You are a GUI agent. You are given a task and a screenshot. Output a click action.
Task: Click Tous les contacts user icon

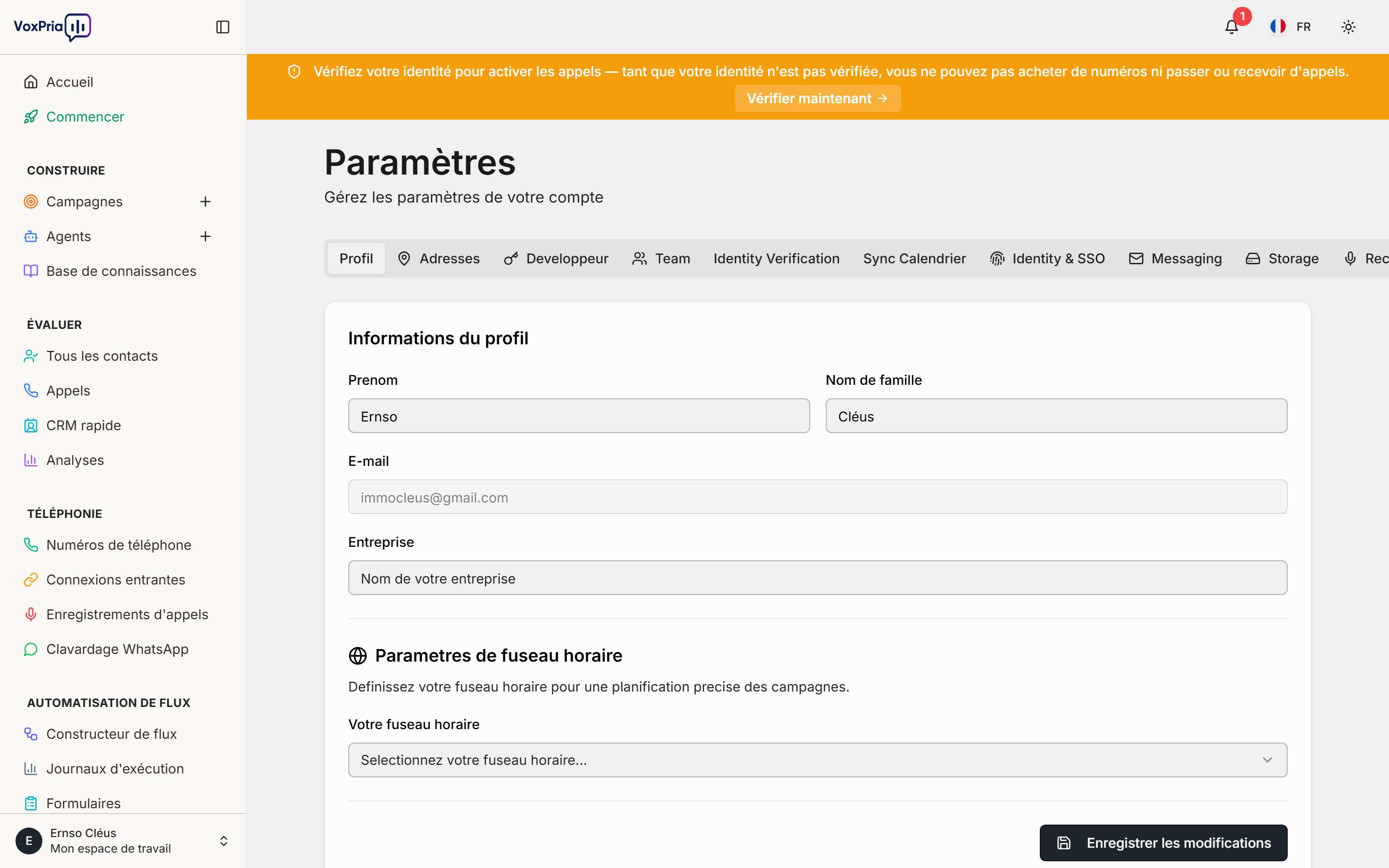click(x=31, y=356)
